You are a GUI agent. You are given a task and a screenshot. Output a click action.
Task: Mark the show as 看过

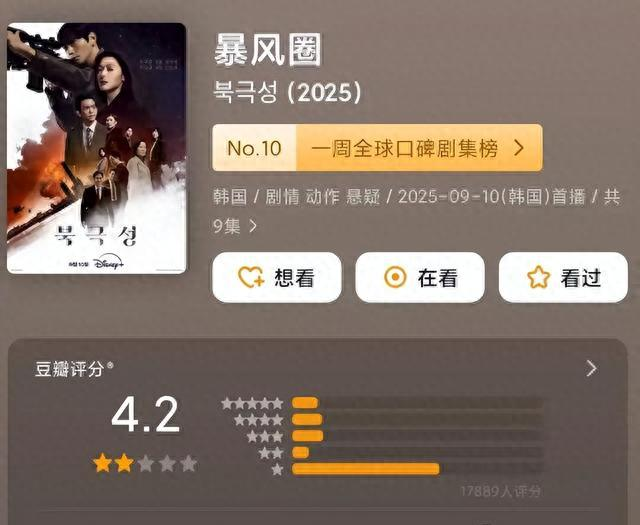[563, 278]
